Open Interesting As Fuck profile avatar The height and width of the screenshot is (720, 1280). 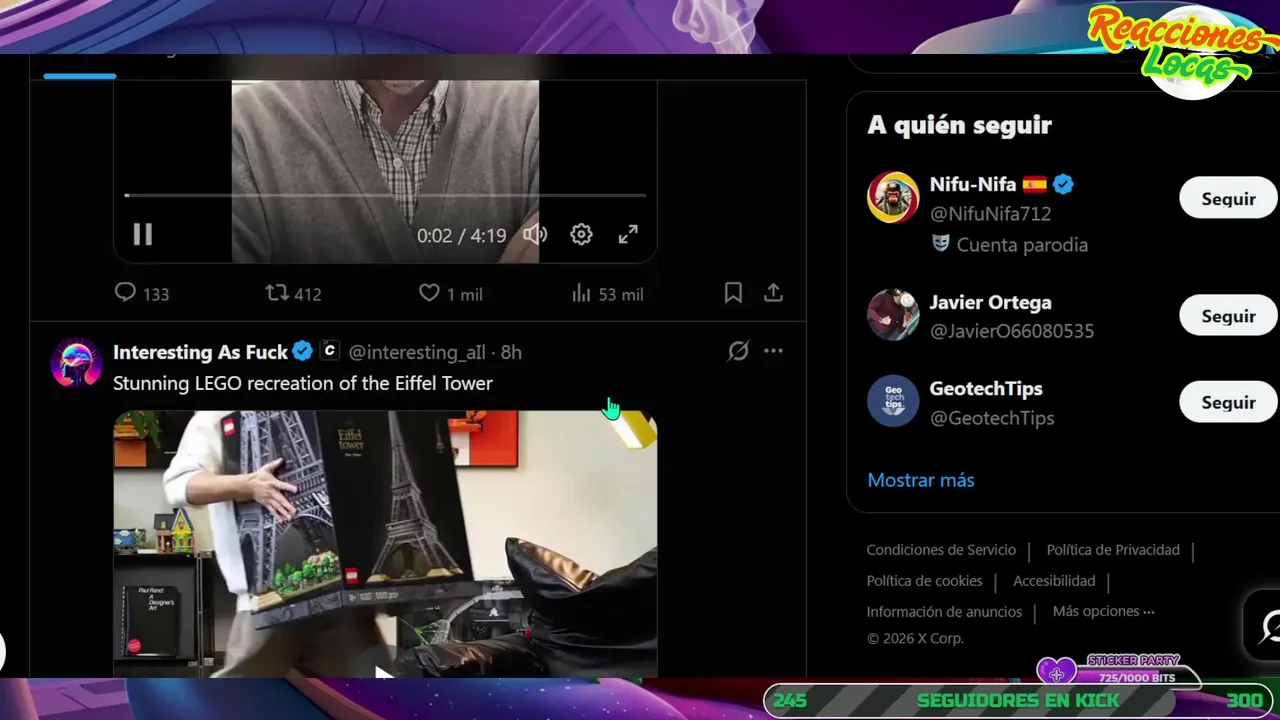[76, 363]
